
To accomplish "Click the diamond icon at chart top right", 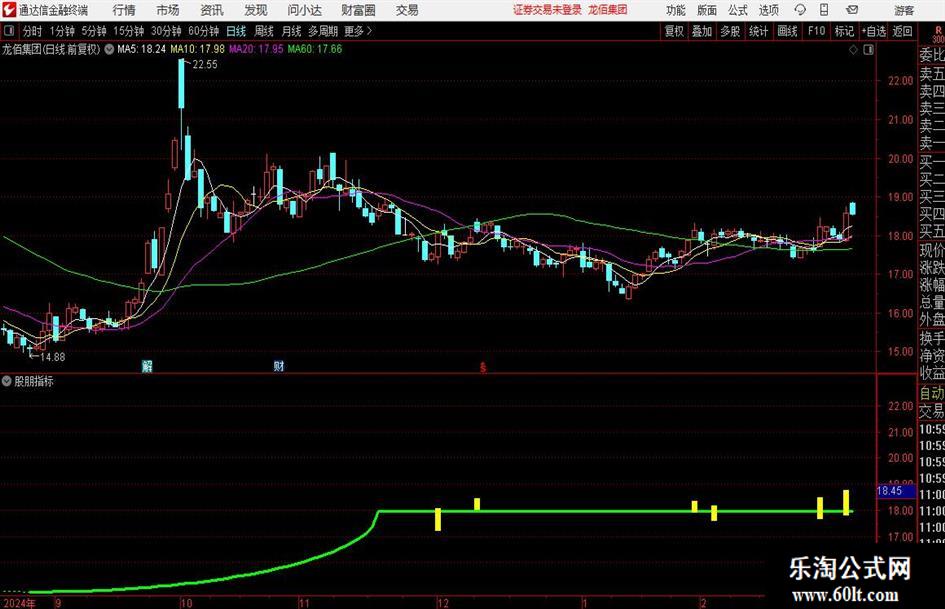I will [x=853, y=50].
